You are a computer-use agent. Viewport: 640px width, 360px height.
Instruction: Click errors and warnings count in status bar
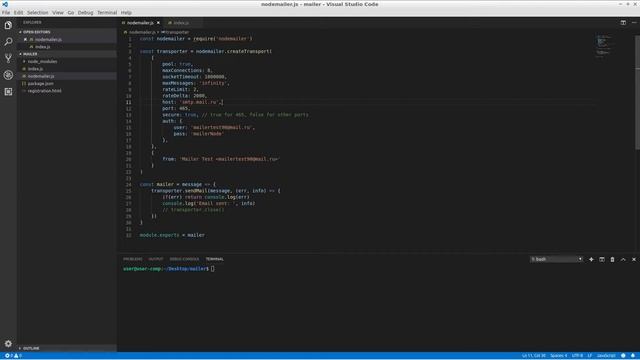click(13, 356)
